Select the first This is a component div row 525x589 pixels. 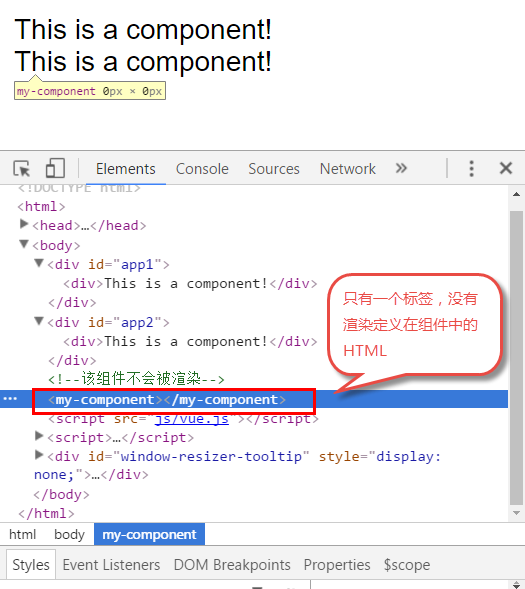(190, 284)
